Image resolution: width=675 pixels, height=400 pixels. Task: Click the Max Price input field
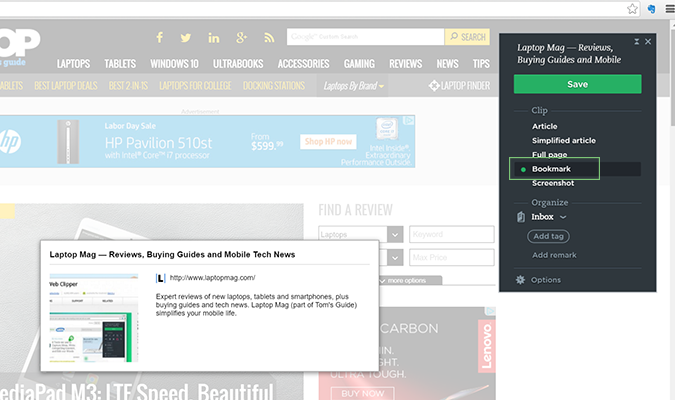[452, 257]
